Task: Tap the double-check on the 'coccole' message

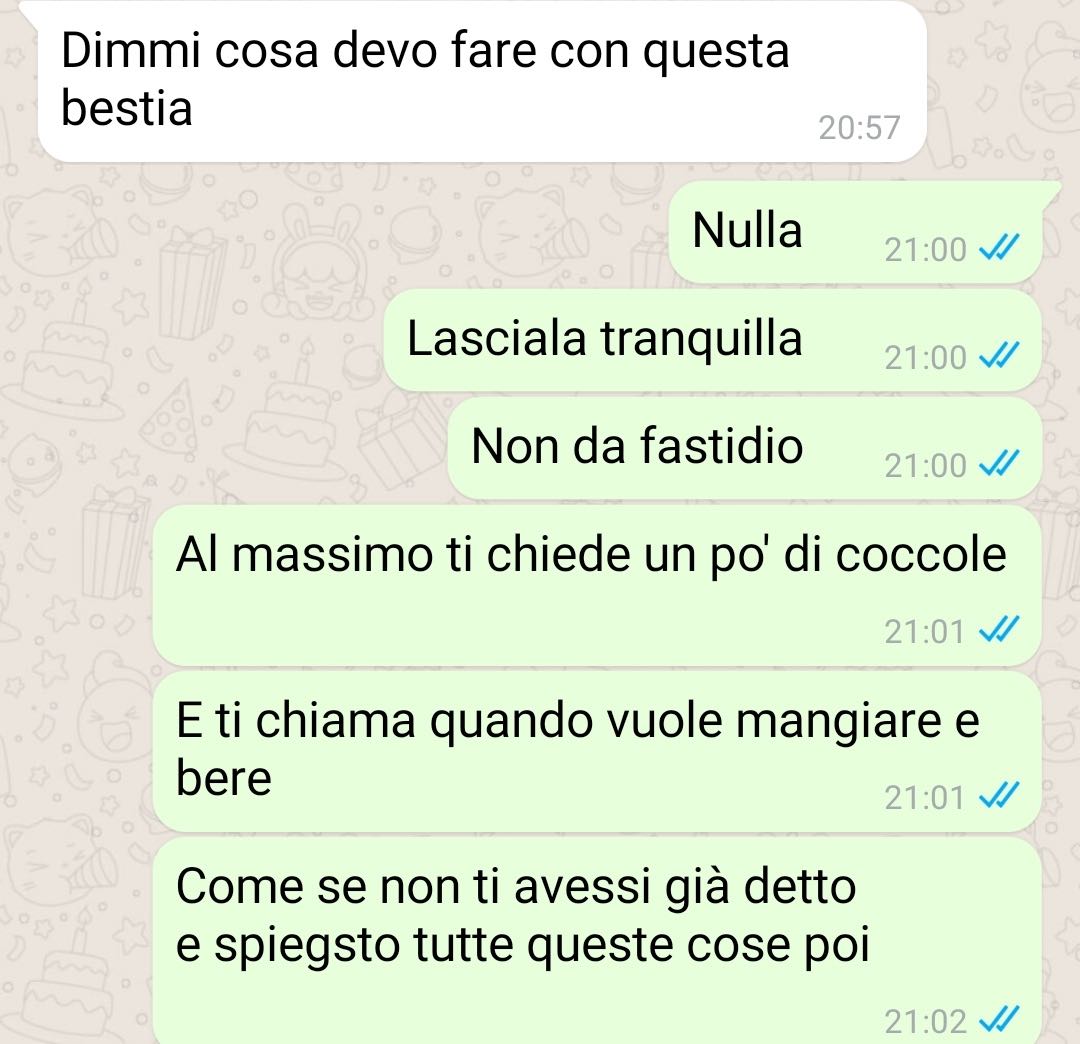Action: 998,630
